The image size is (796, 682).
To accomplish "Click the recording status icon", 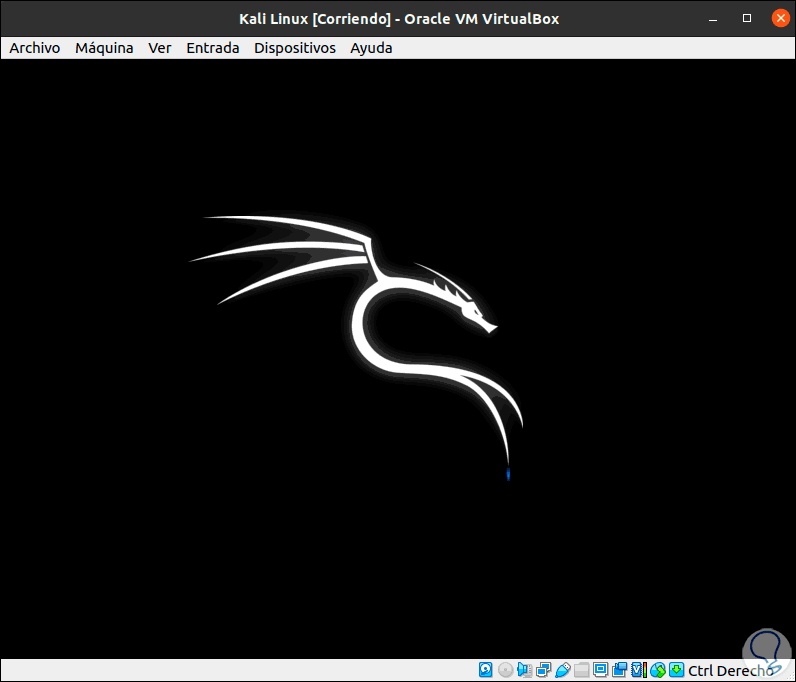I will point(619,670).
